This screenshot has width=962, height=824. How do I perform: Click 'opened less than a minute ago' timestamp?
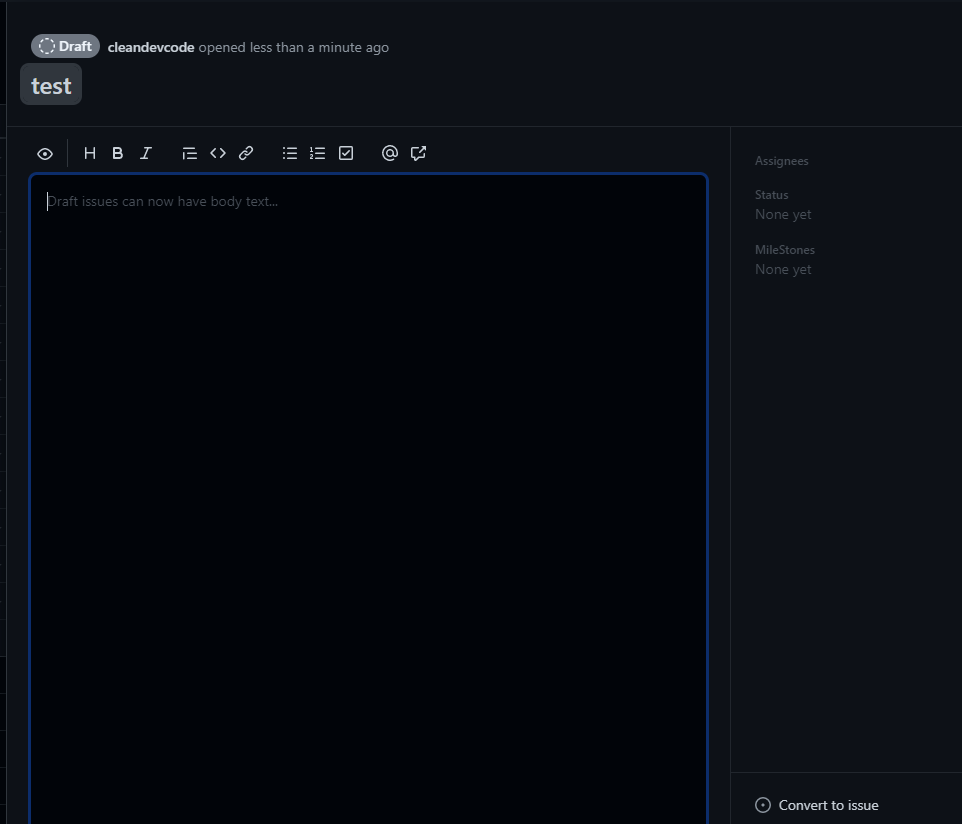point(293,47)
